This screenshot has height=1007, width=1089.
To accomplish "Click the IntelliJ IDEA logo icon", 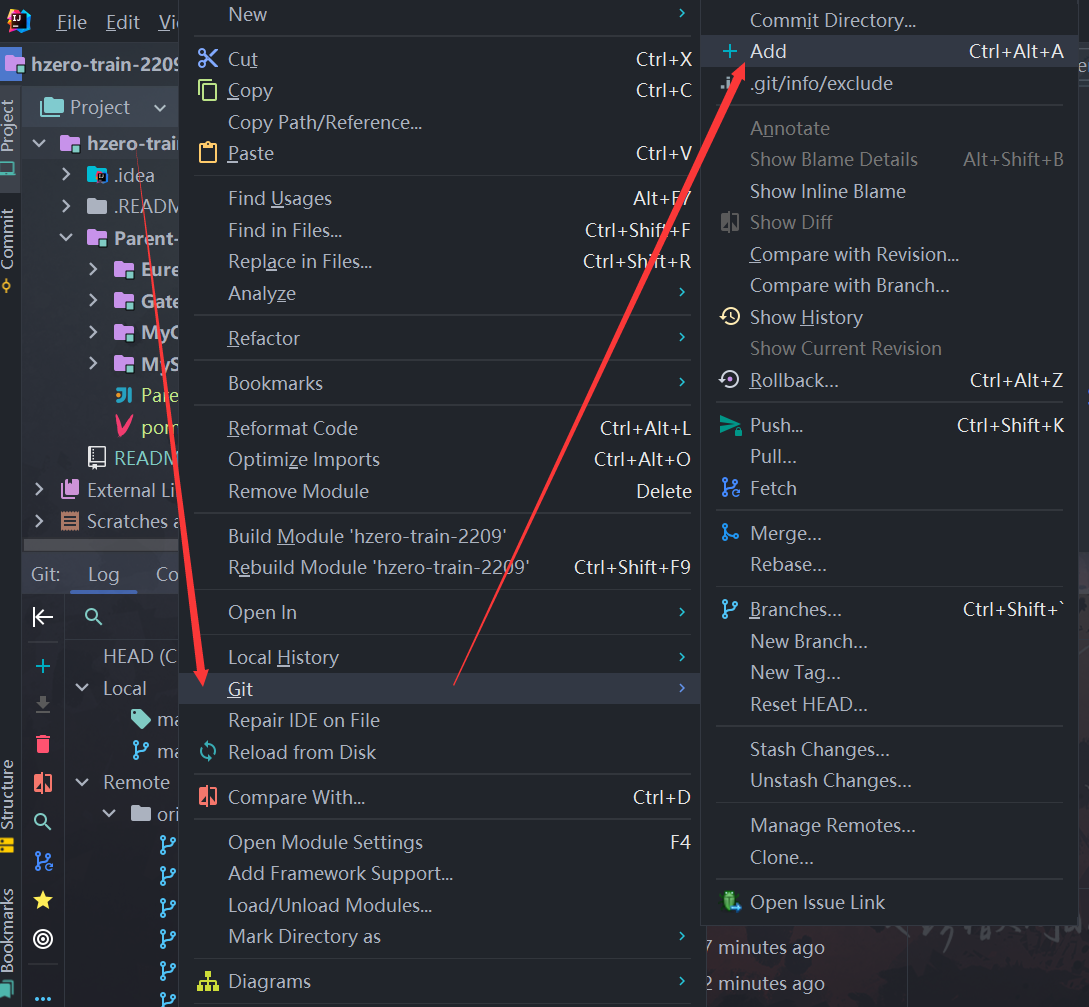I will tap(19, 21).
